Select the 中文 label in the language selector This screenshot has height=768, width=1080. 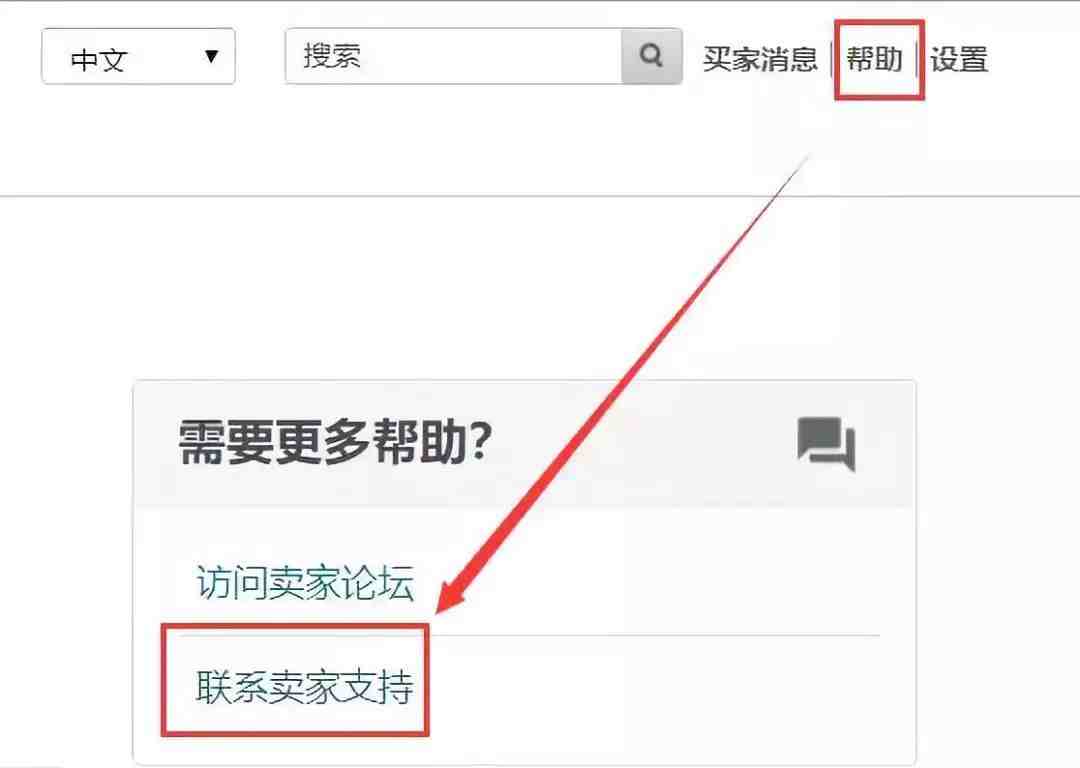[x=98, y=60]
